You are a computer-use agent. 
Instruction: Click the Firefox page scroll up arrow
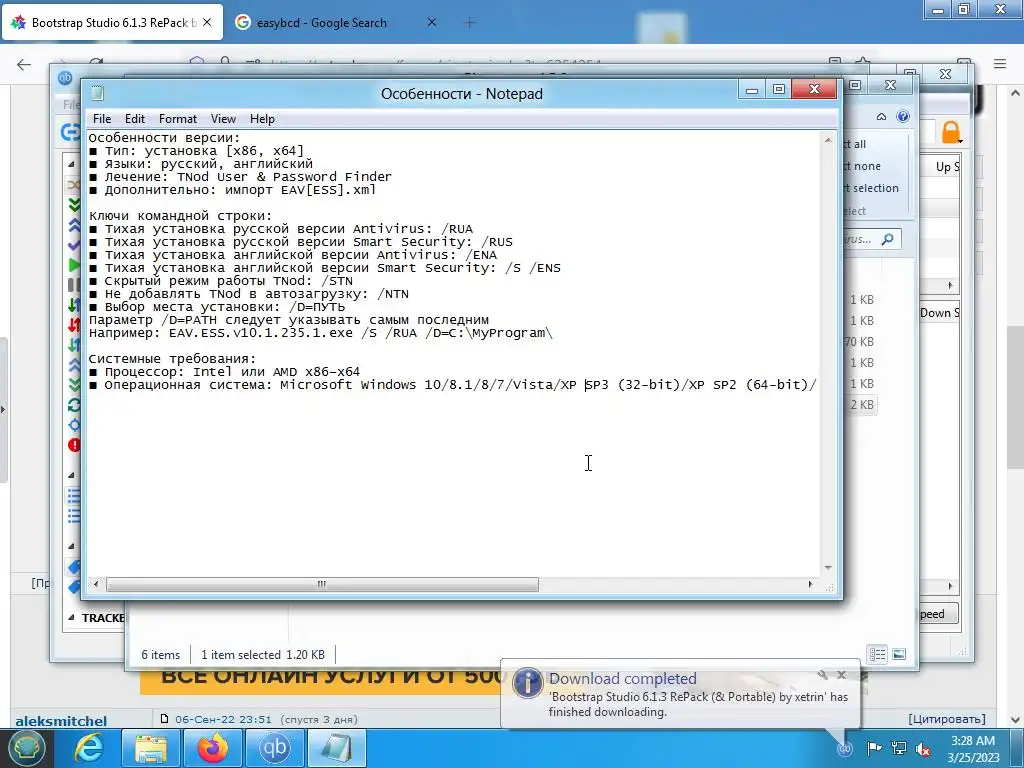1015,93
